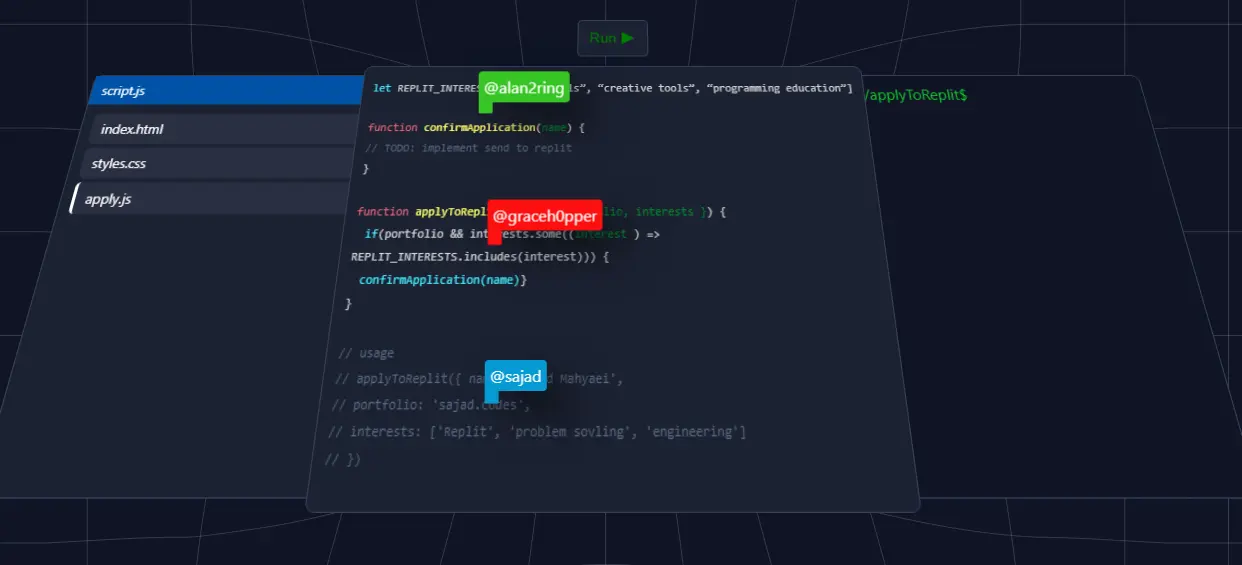
Task: Click the final "// })" comment line
Action: [x=343, y=460]
